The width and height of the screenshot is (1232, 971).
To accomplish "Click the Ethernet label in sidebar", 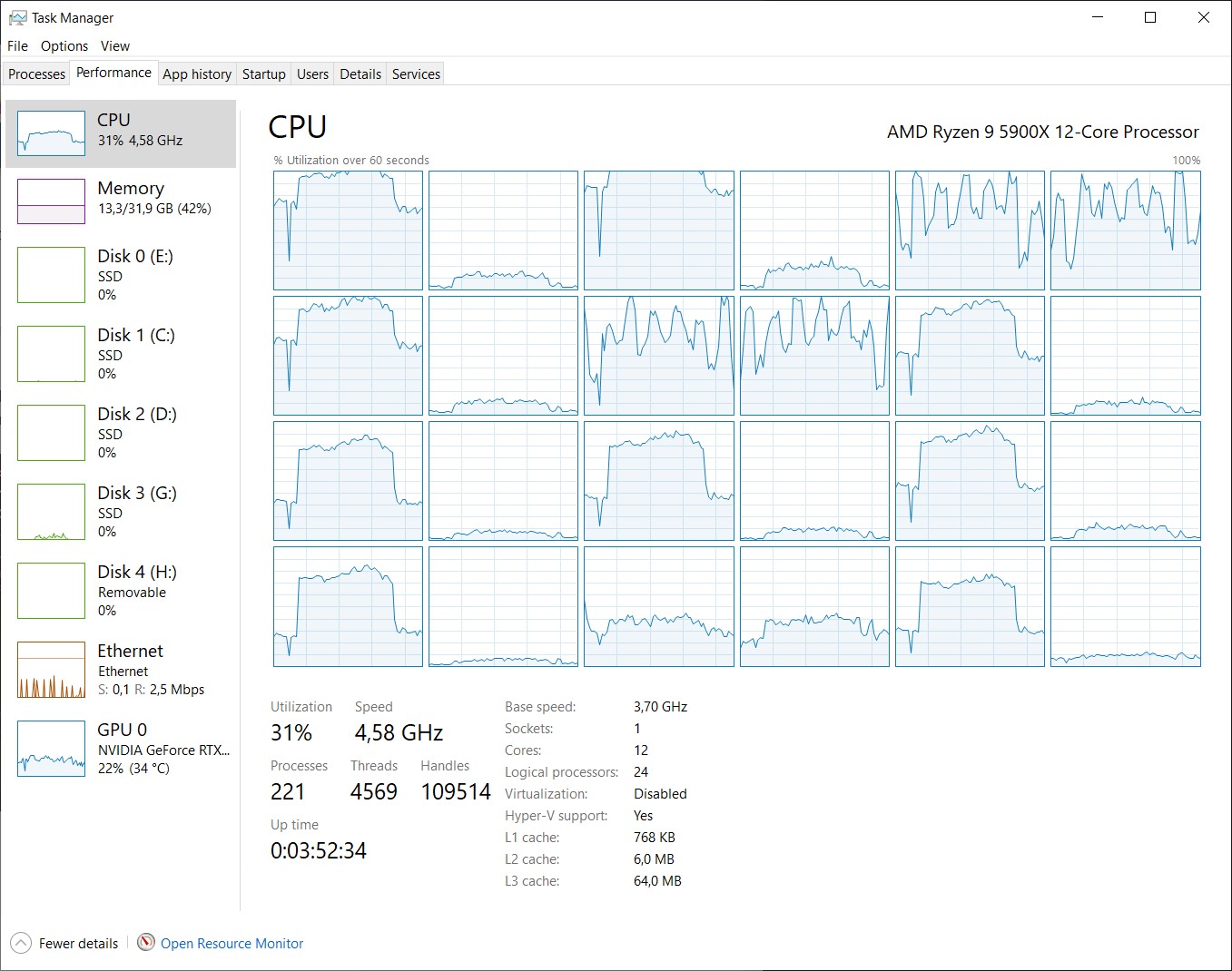I will point(131,651).
